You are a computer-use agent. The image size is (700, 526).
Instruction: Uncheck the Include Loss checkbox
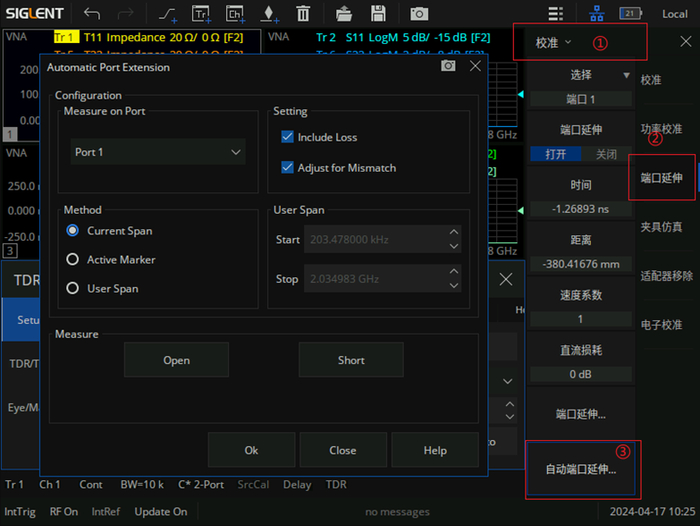coord(288,137)
